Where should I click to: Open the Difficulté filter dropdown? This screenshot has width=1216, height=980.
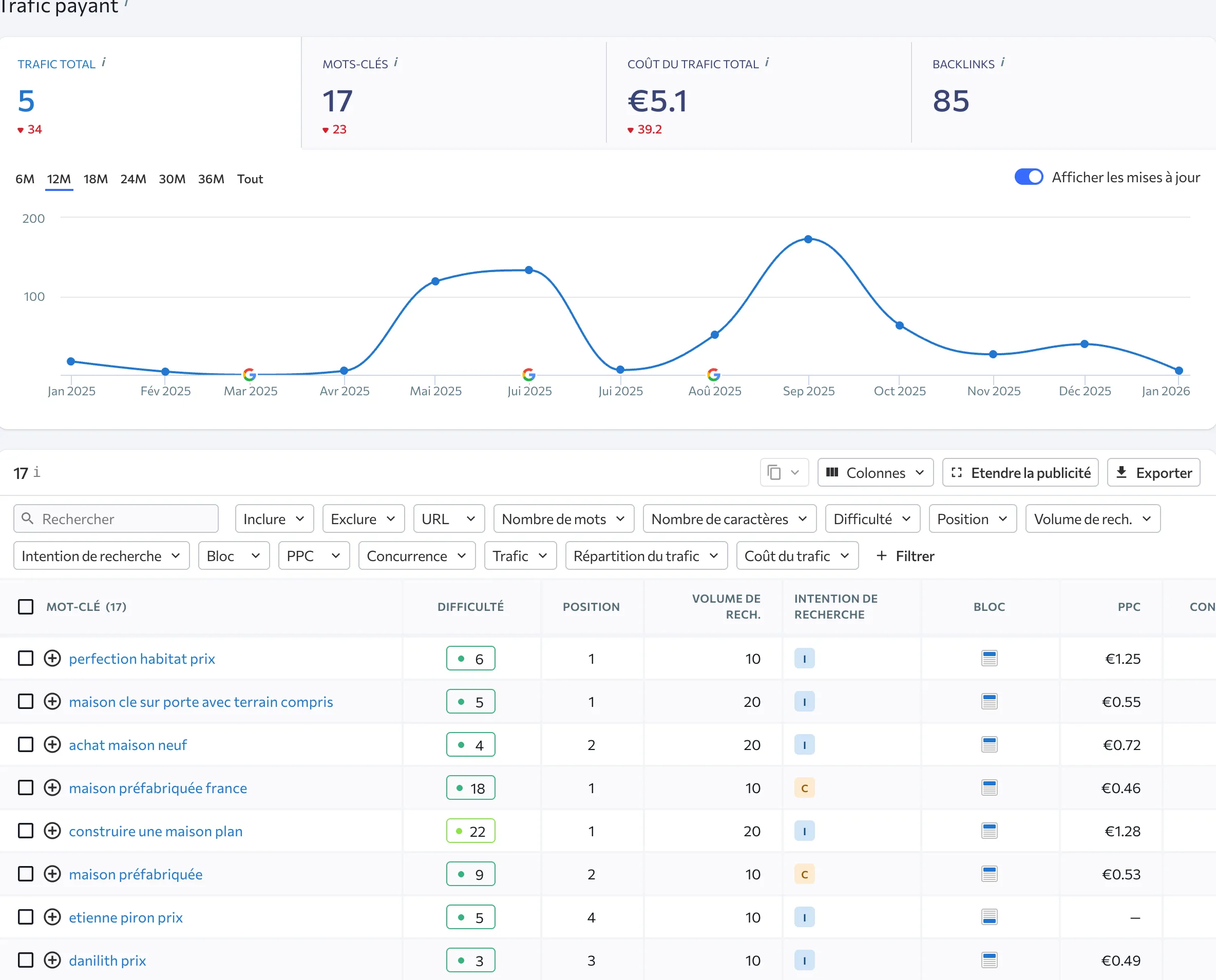click(x=872, y=519)
